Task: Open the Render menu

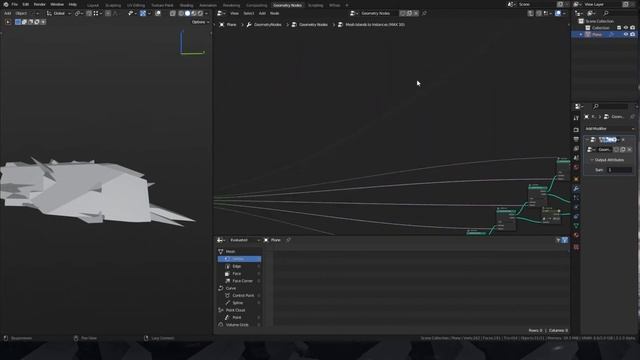Action: (x=40, y=4)
